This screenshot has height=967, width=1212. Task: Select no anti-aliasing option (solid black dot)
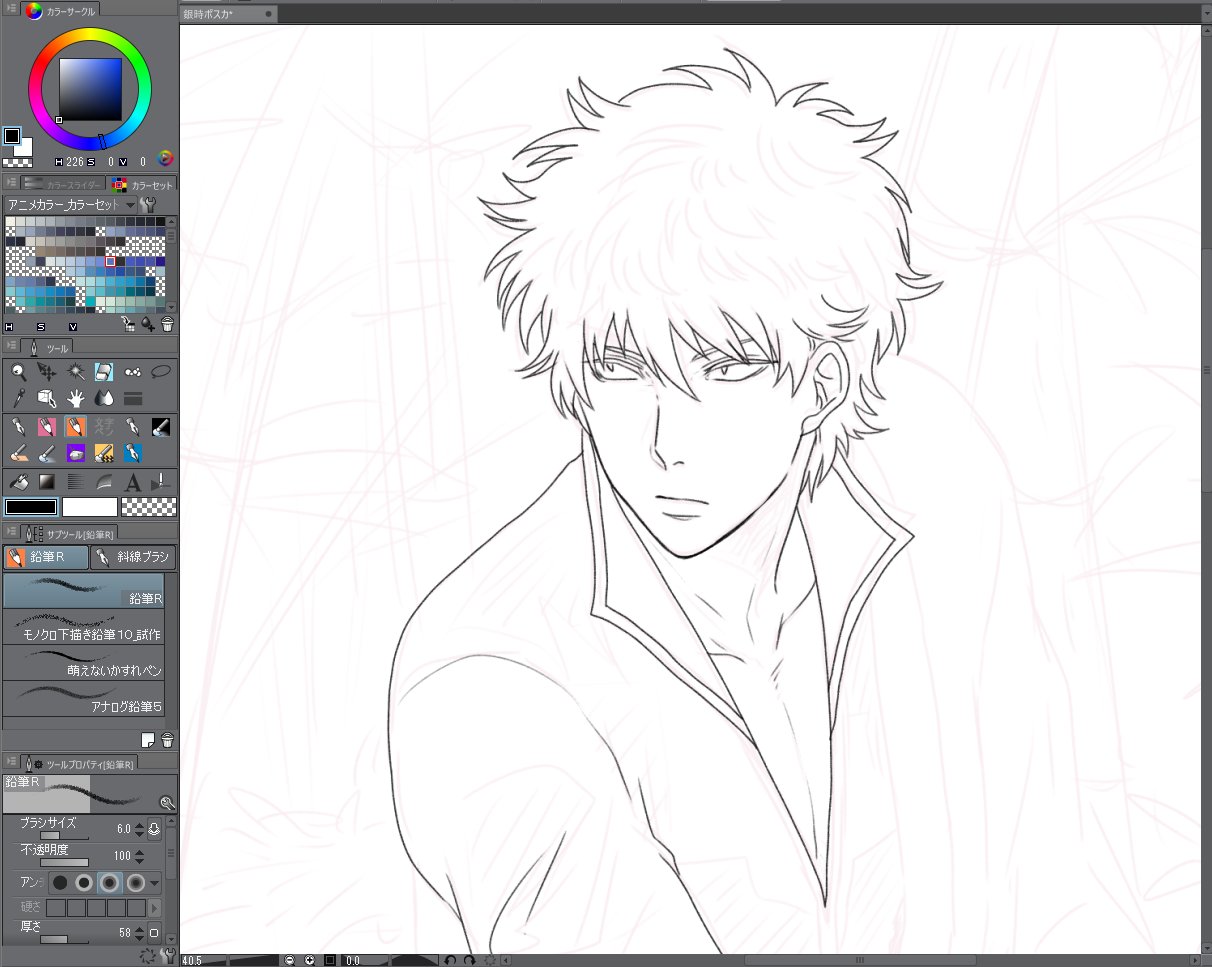[x=60, y=883]
